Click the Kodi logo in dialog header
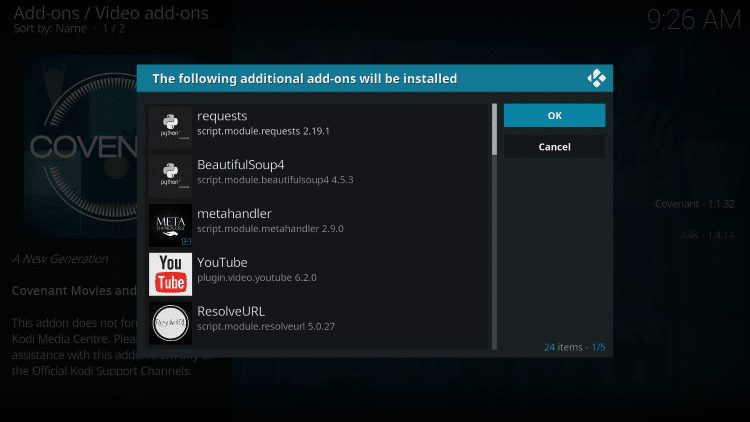 (x=596, y=78)
